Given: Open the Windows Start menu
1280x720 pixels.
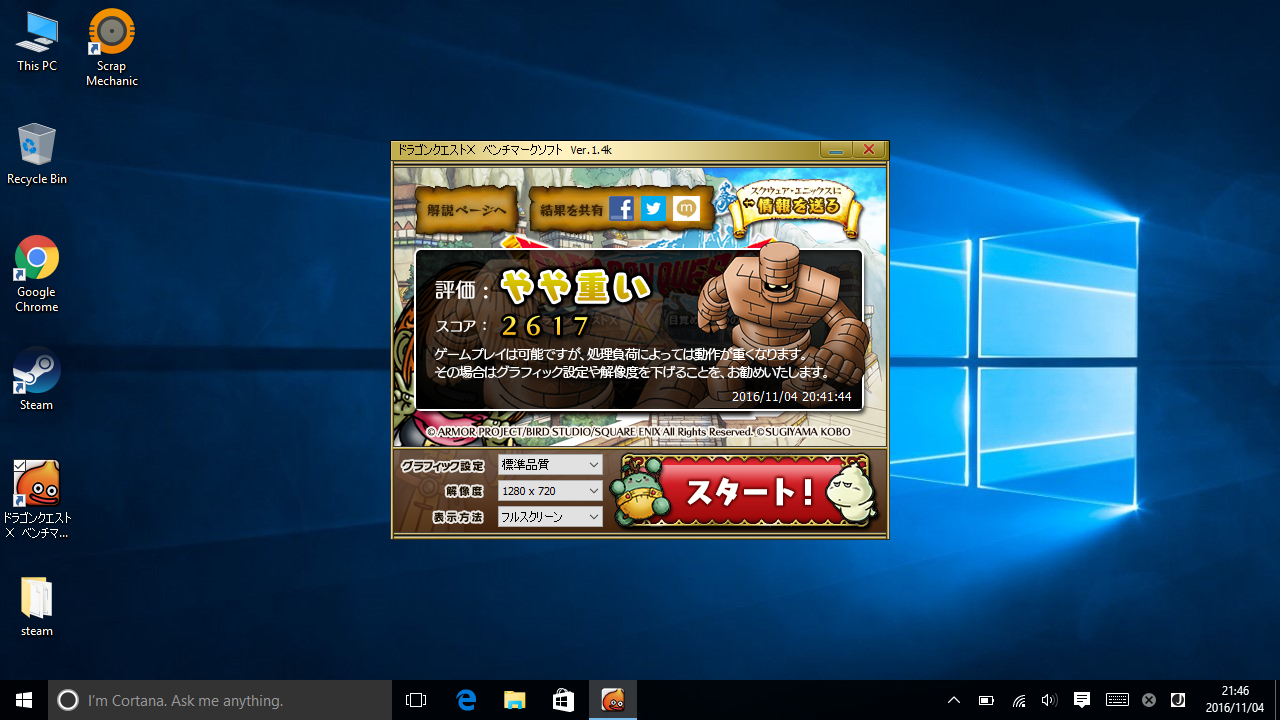Looking at the screenshot, I should tap(24, 700).
